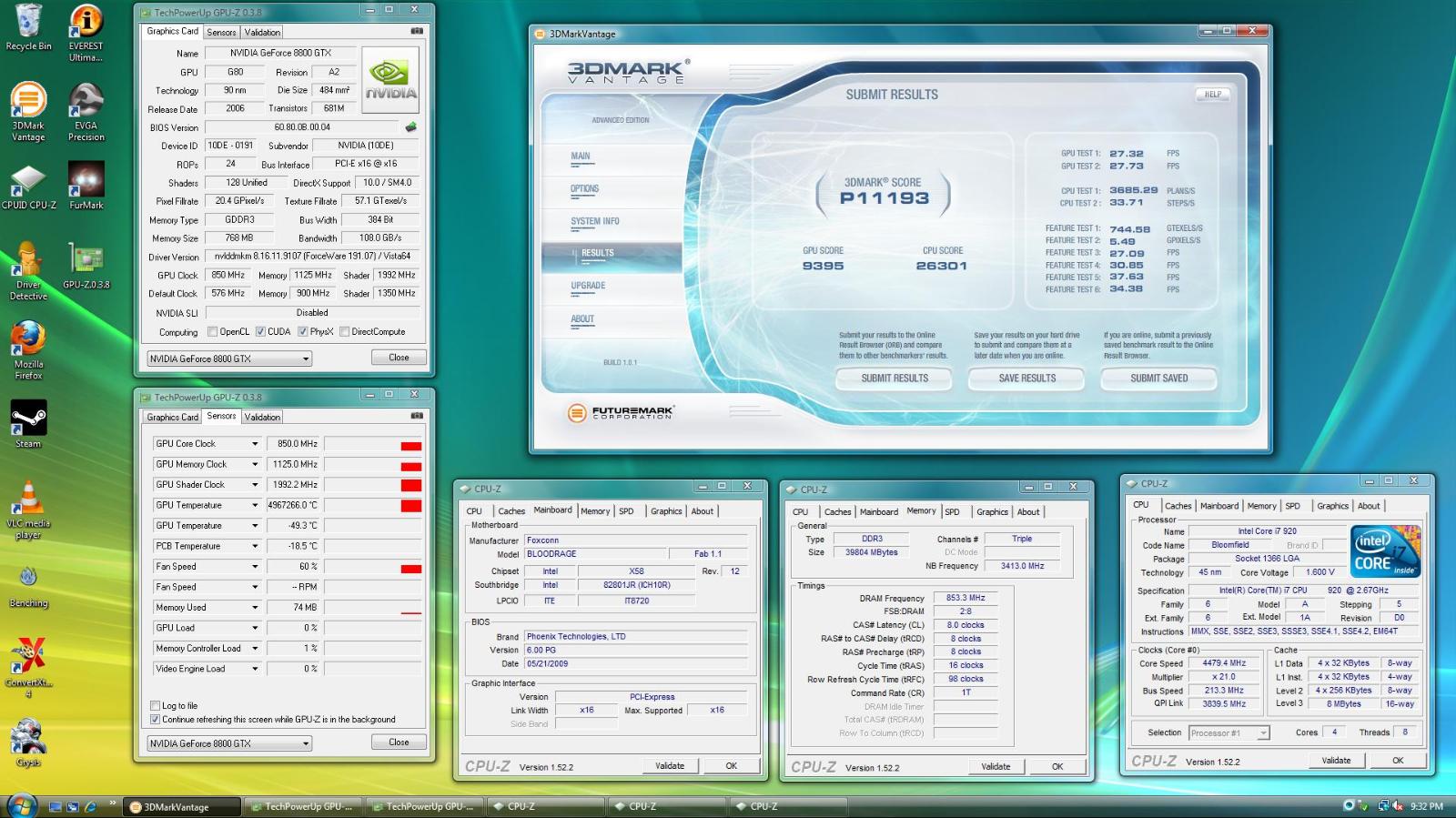This screenshot has height=818, width=1456.
Task: Click the camera screenshot icon in GPU-Z Graphics Card window
Action: pyautogui.click(x=417, y=31)
